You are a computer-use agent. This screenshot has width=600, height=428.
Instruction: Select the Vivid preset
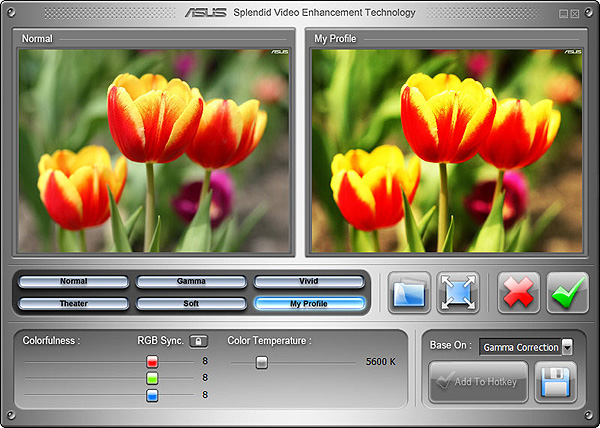[309, 282]
